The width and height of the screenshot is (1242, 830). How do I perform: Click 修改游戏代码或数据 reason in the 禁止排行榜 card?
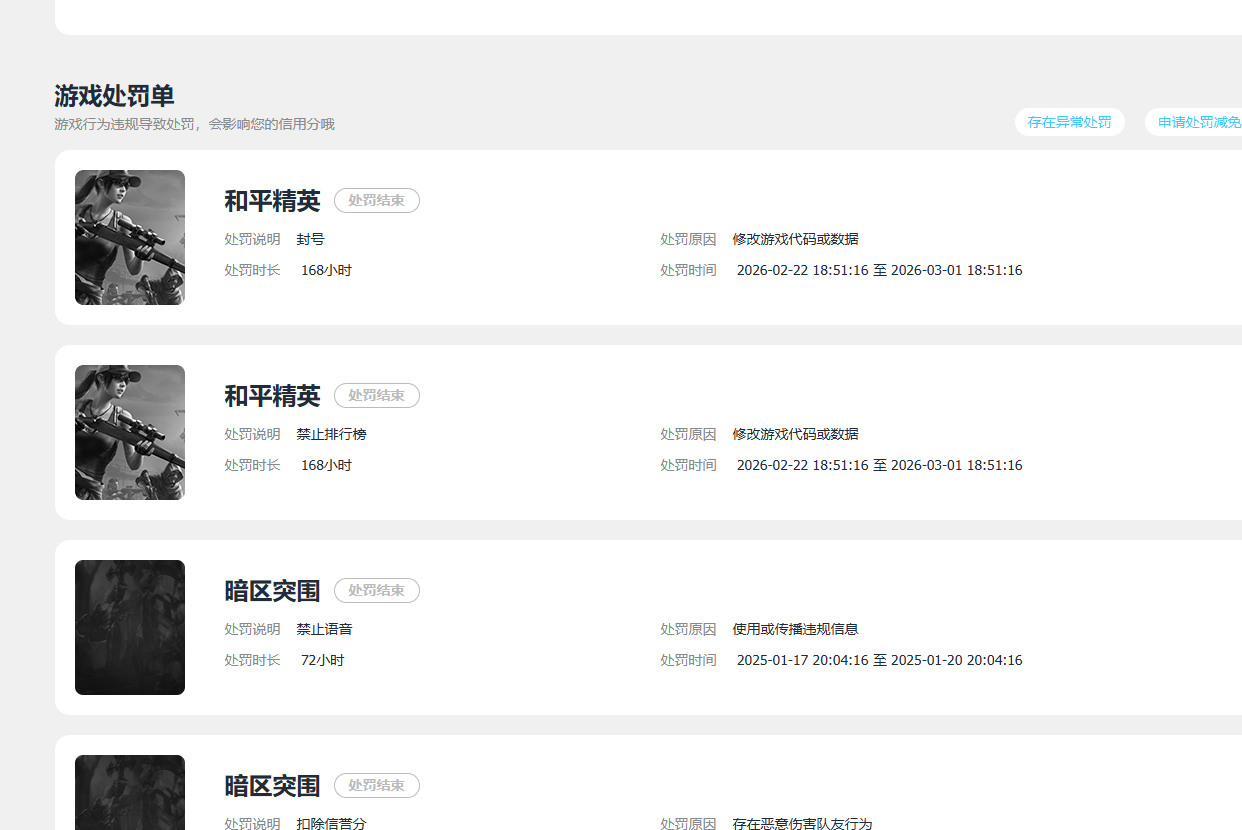tap(795, 434)
